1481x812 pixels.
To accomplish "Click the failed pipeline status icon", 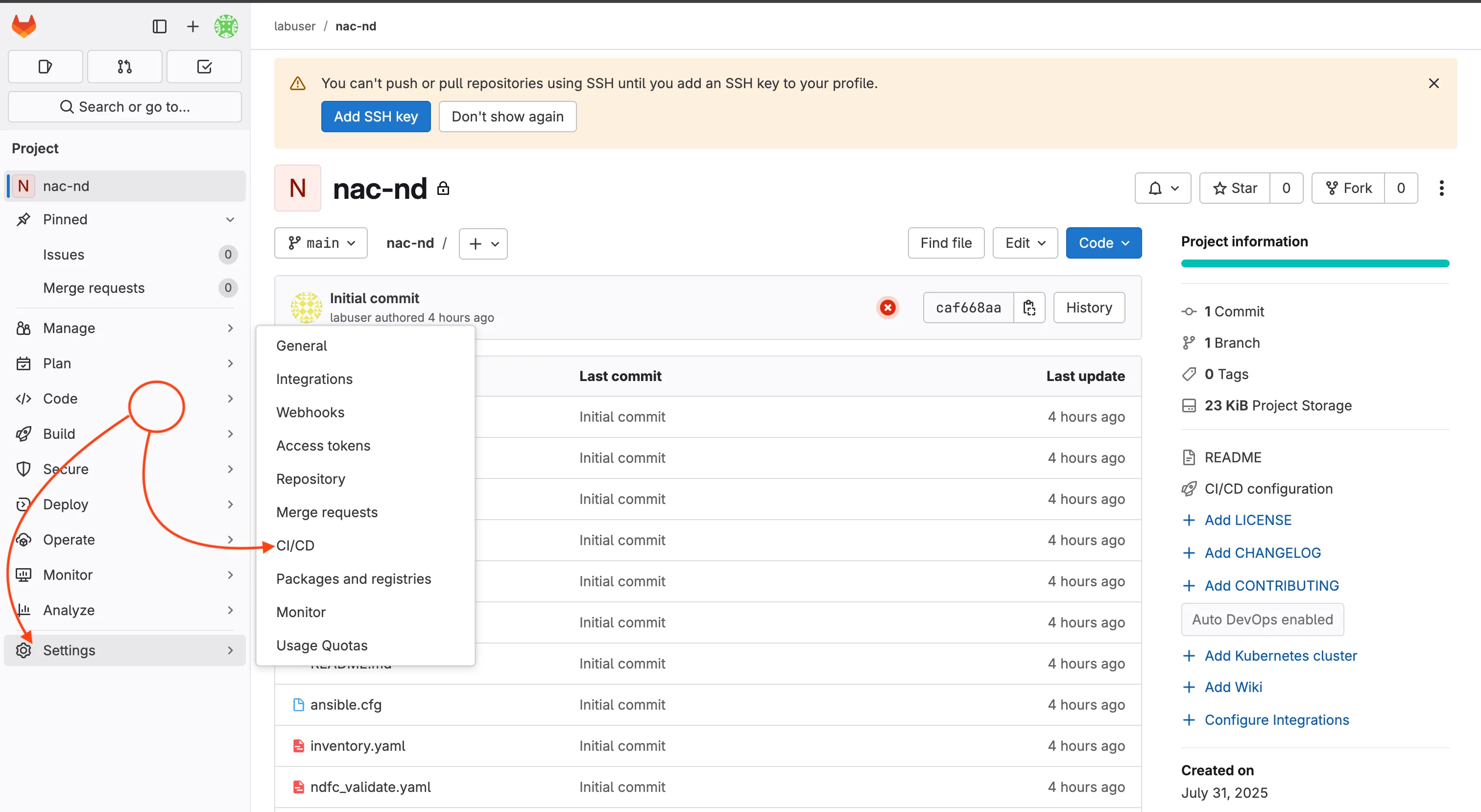I will [x=888, y=307].
